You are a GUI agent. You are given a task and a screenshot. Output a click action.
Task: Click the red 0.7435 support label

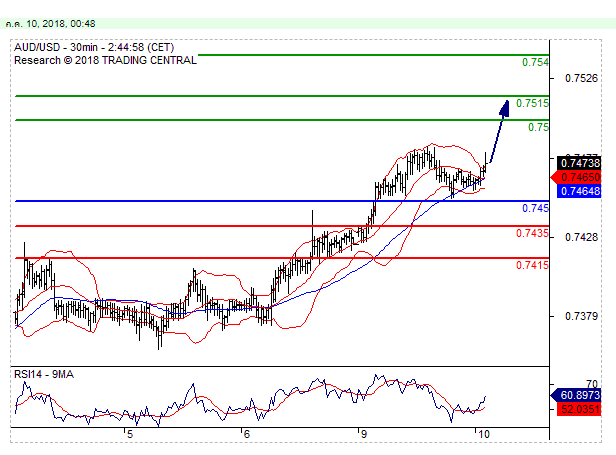click(x=532, y=233)
